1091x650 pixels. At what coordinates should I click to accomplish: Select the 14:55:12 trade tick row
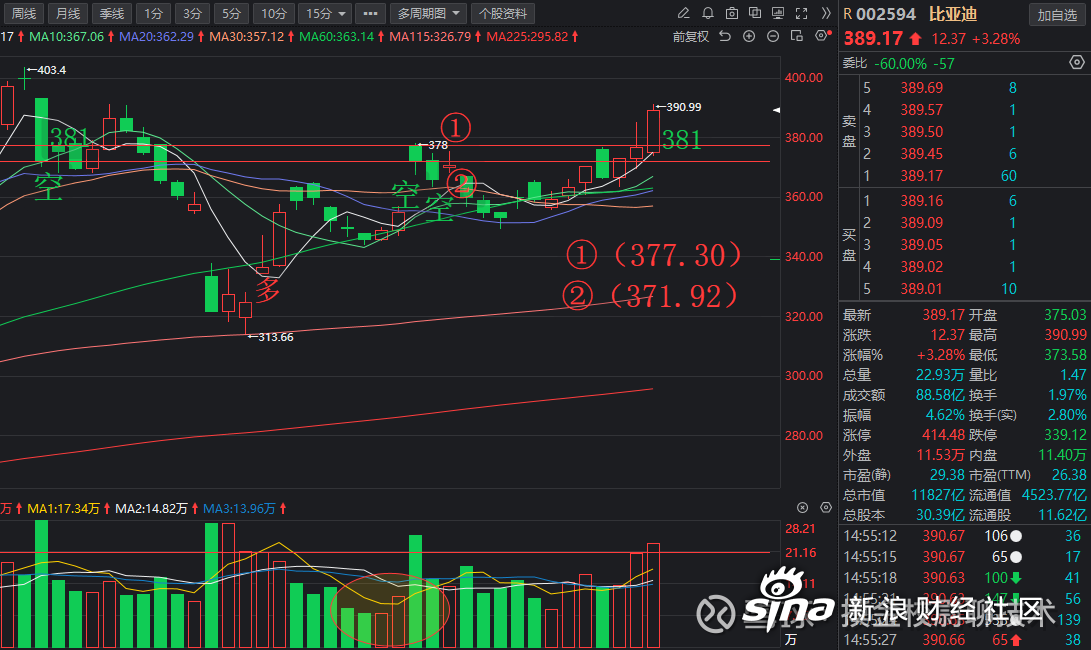point(964,536)
